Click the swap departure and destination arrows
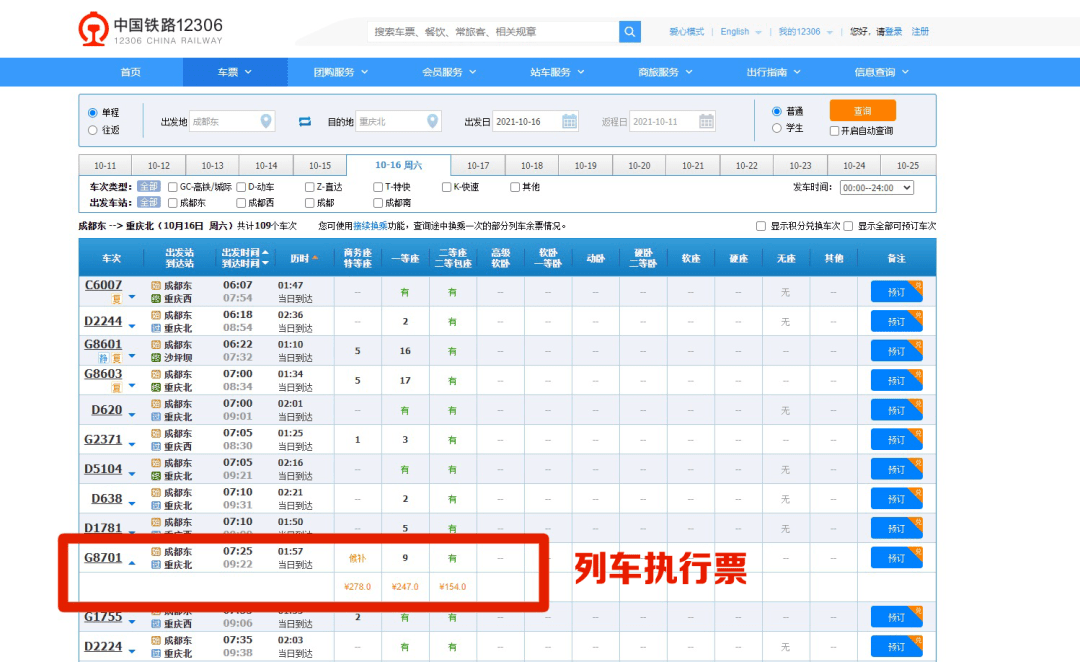Screen dimensions: 1080x662 coord(307,121)
